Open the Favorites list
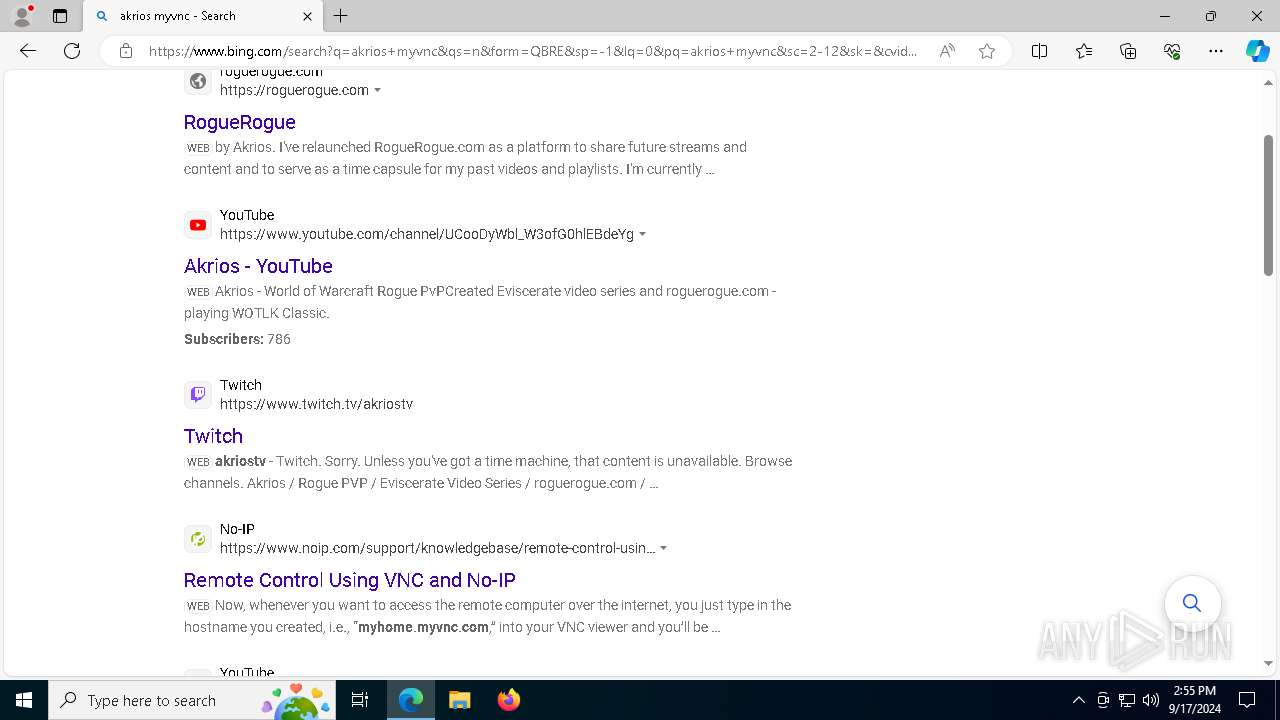 [x=1084, y=51]
